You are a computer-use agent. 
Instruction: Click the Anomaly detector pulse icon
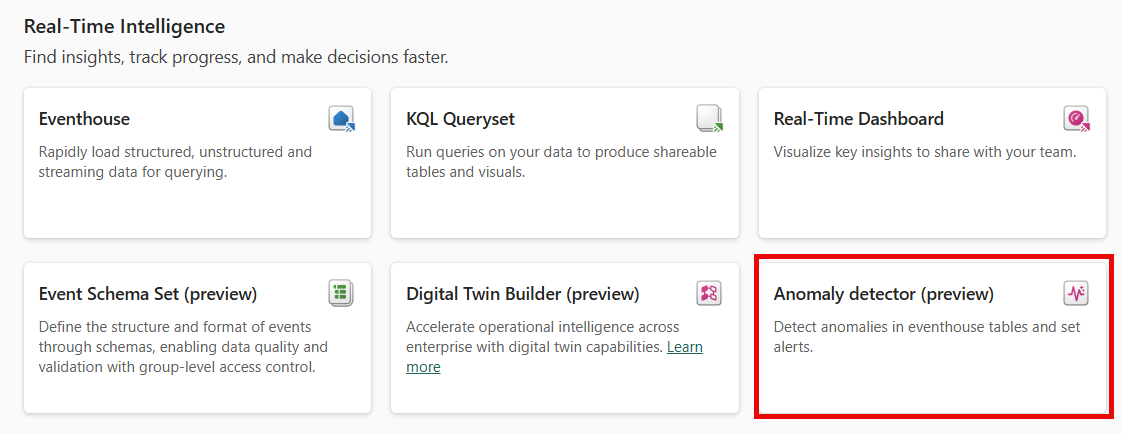click(1076, 293)
